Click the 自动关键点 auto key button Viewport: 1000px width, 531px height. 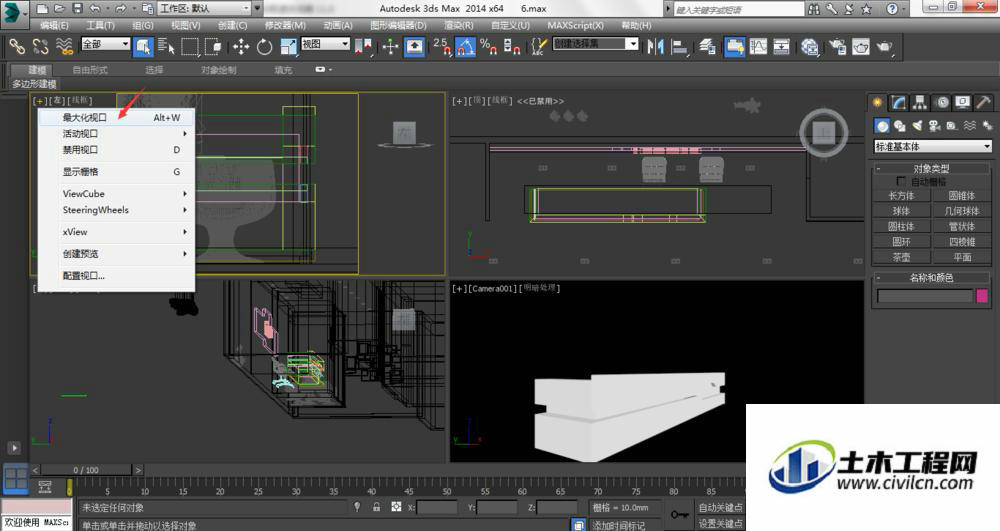click(721, 507)
